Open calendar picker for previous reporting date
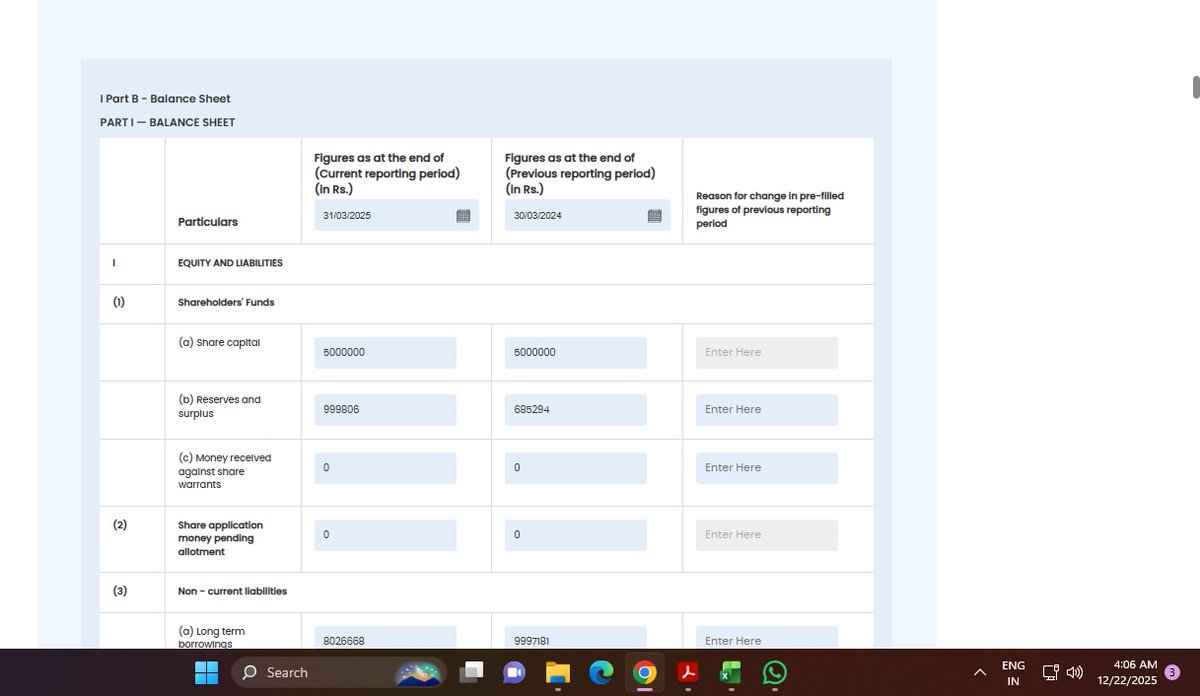Image resolution: width=1200 pixels, height=696 pixels. pos(654,216)
